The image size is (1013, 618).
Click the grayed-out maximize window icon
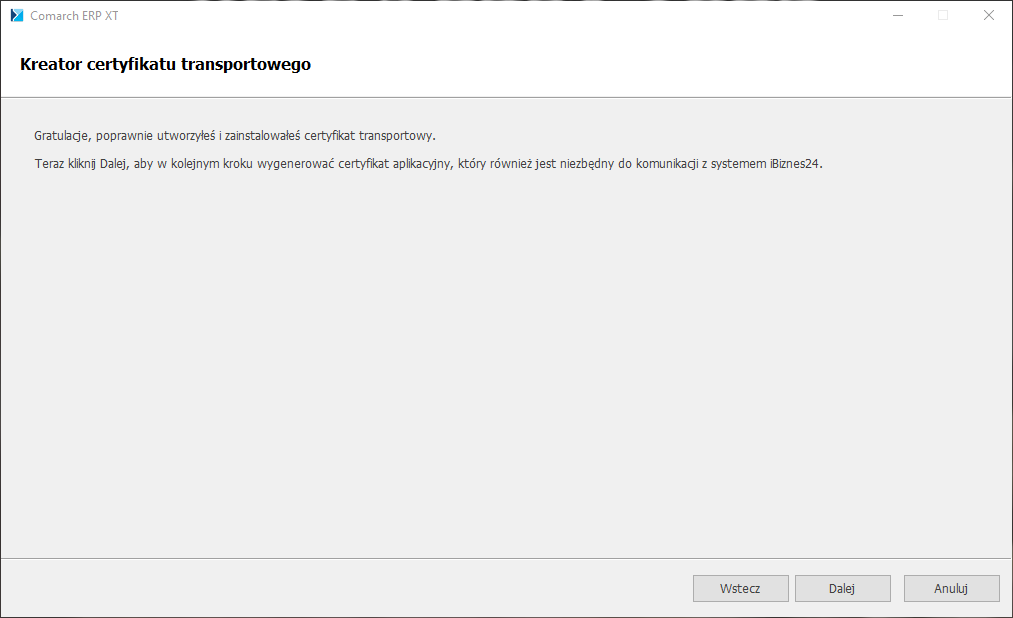click(x=942, y=15)
